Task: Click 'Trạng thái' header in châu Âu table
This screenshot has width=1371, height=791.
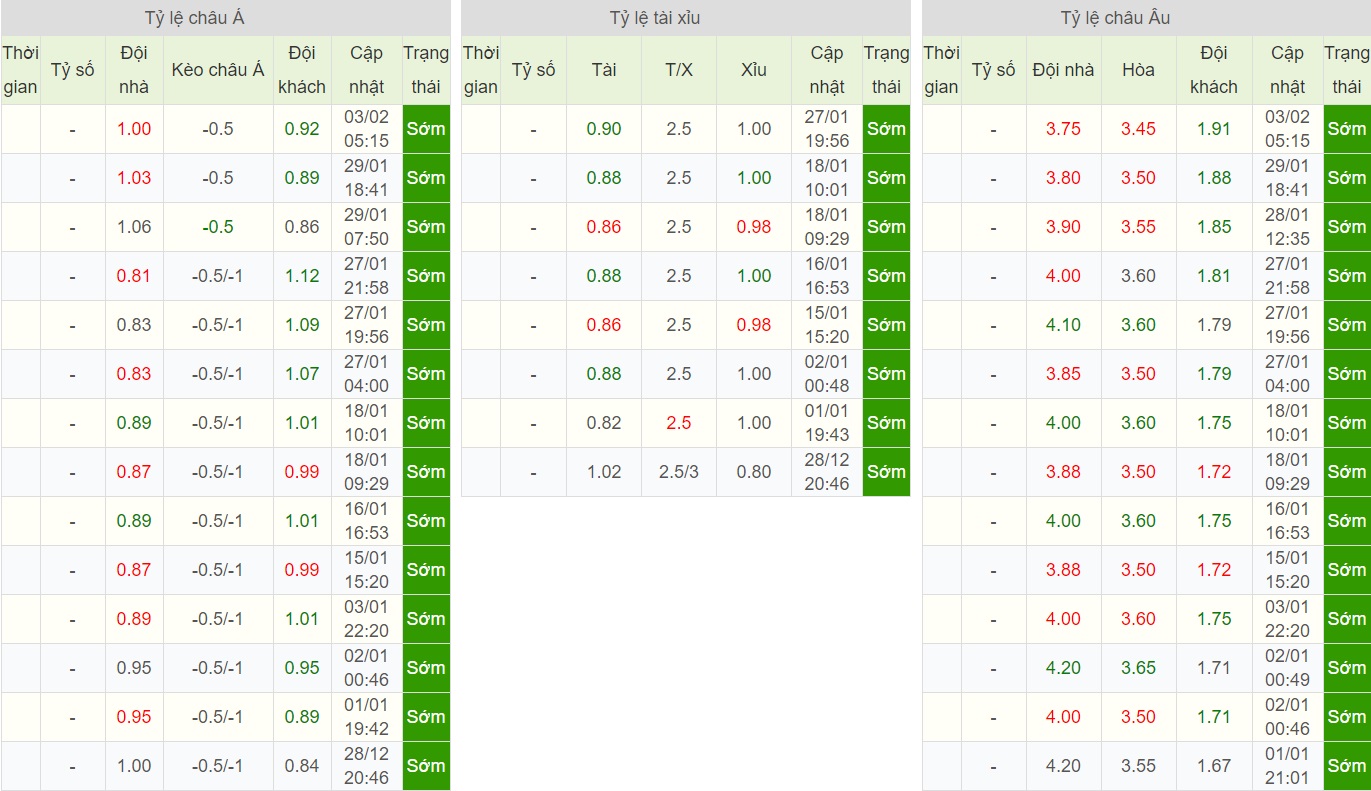Action: point(1347,70)
